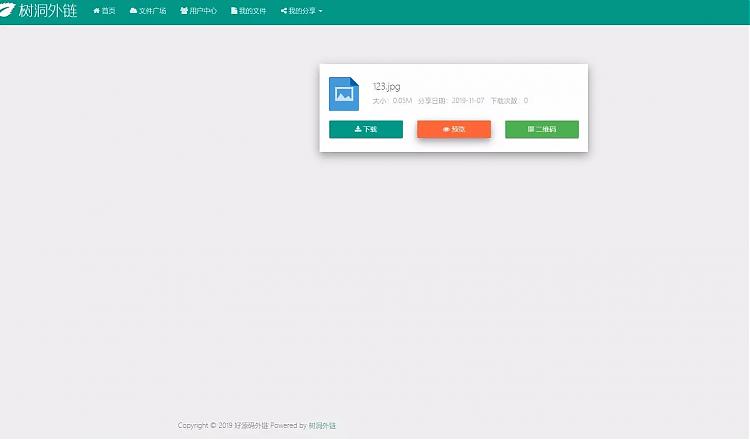Click the blue image file icon
The width and height of the screenshot is (750, 440).
point(344,94)
